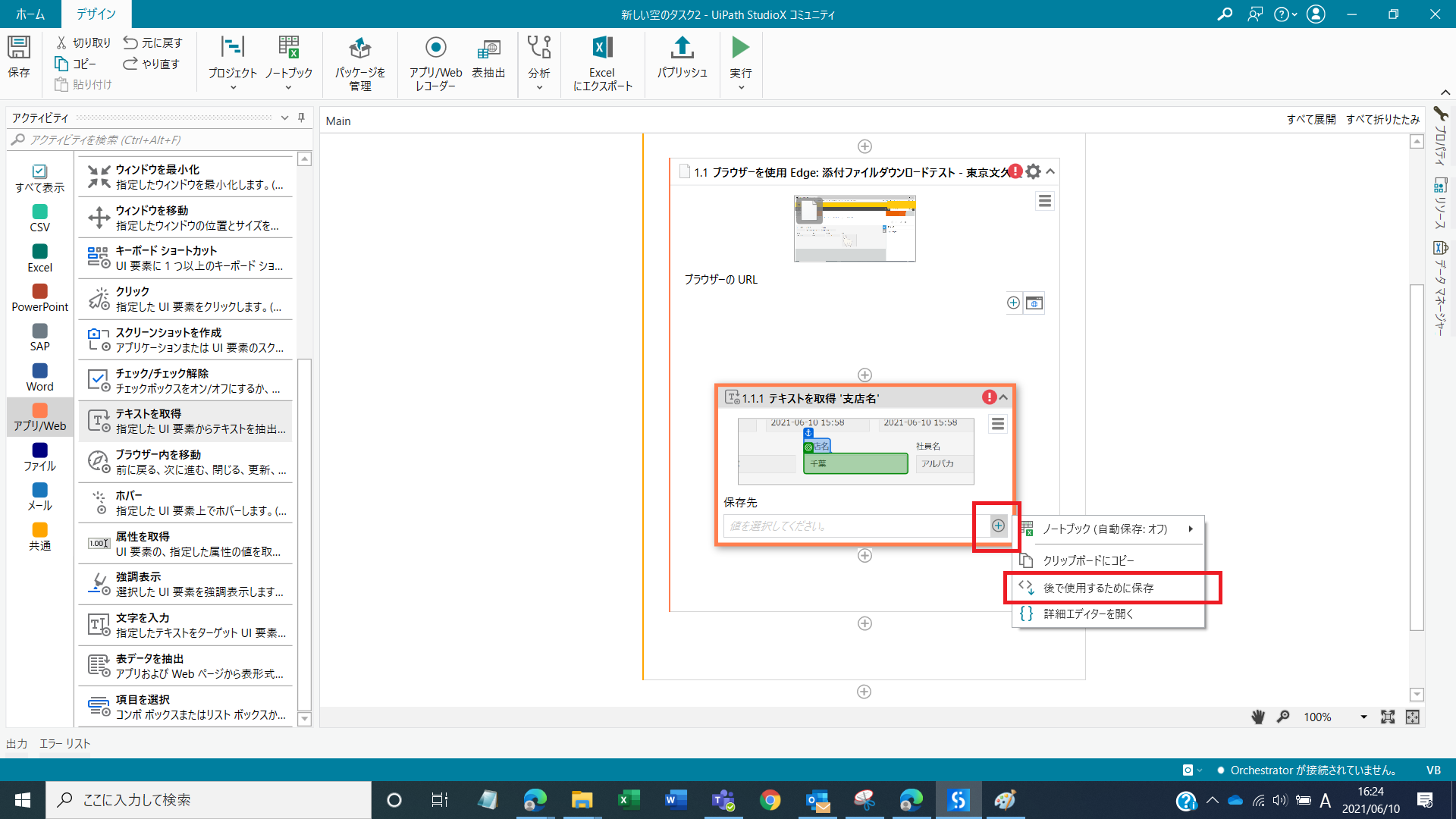Expand the Notebook submenu arrow
This screenshot has height=819, width=1456.
click(1191, 529)
